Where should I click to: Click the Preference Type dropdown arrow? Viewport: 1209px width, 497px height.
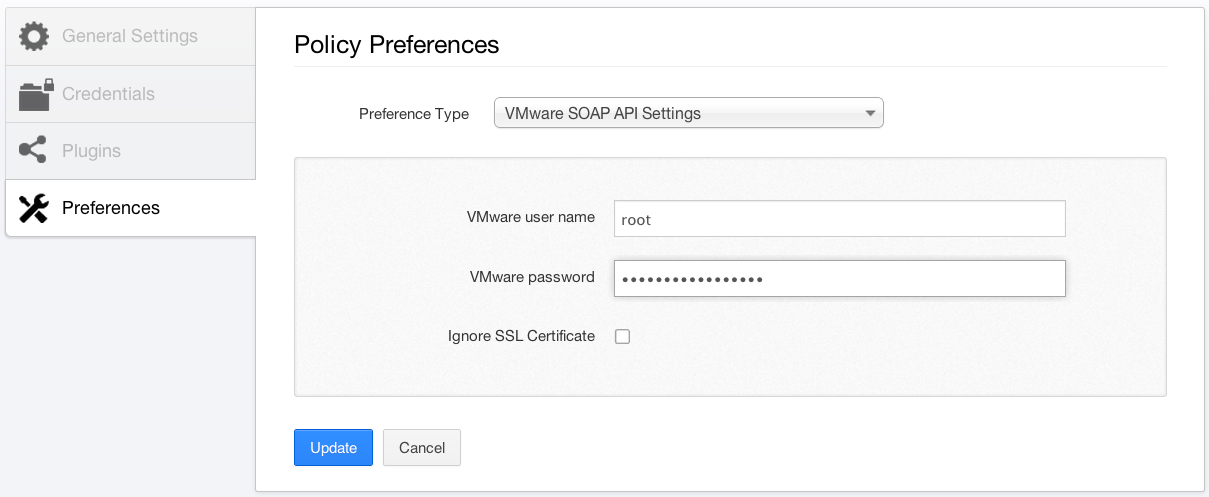click(869, 113)
